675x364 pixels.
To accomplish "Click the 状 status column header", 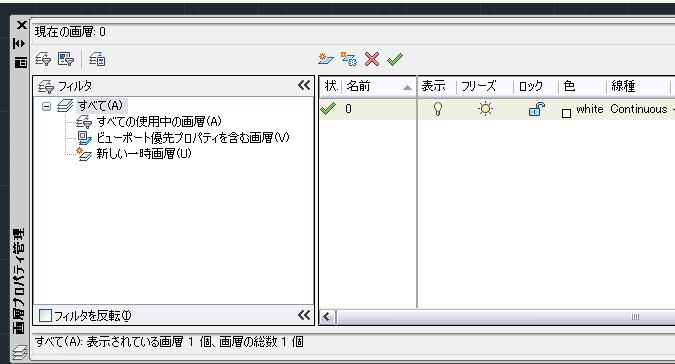I will point(331,86).
